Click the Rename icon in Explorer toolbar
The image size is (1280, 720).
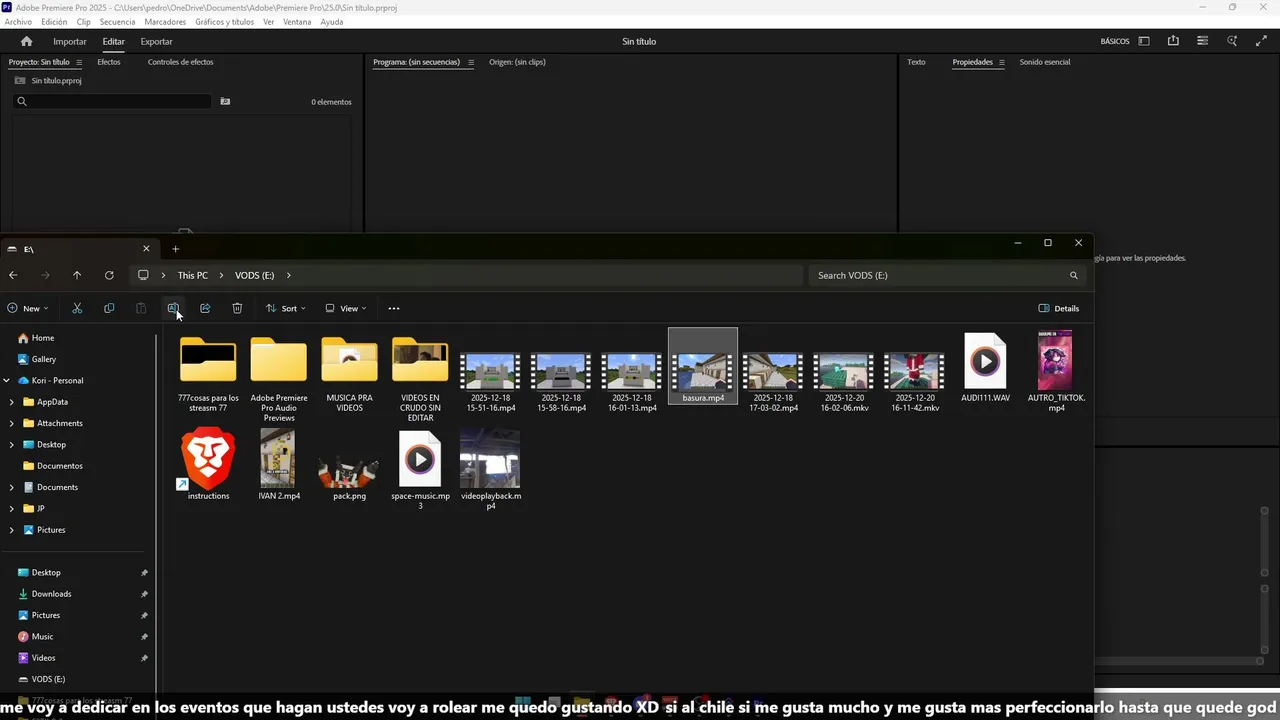tap(173, 308)
